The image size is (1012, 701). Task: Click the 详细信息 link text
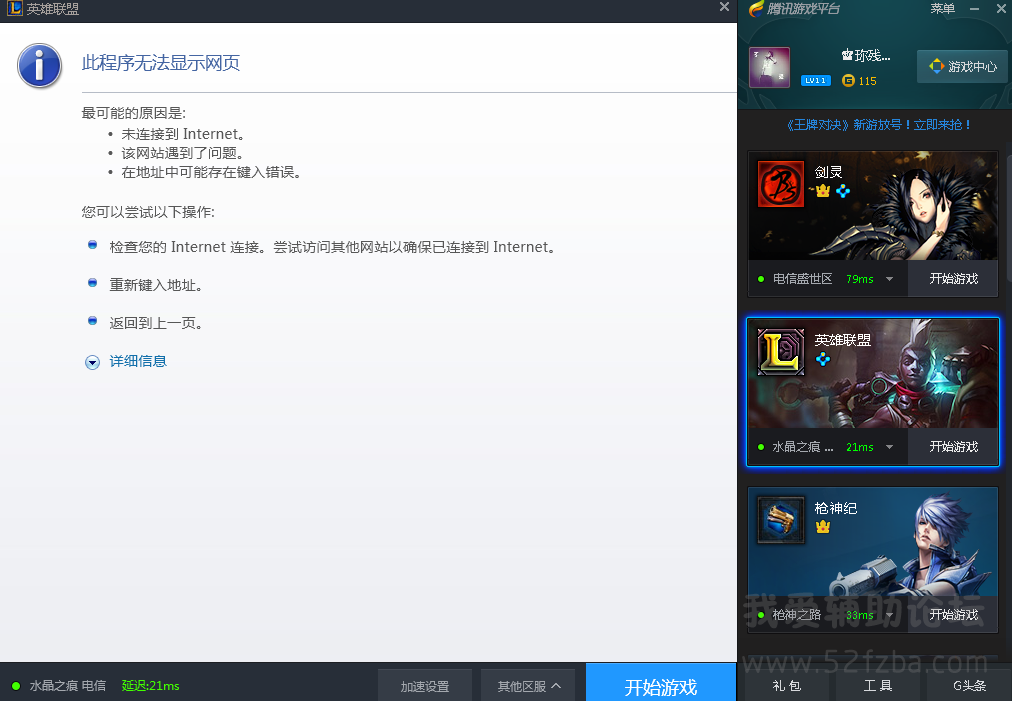[x=138, y=361]
